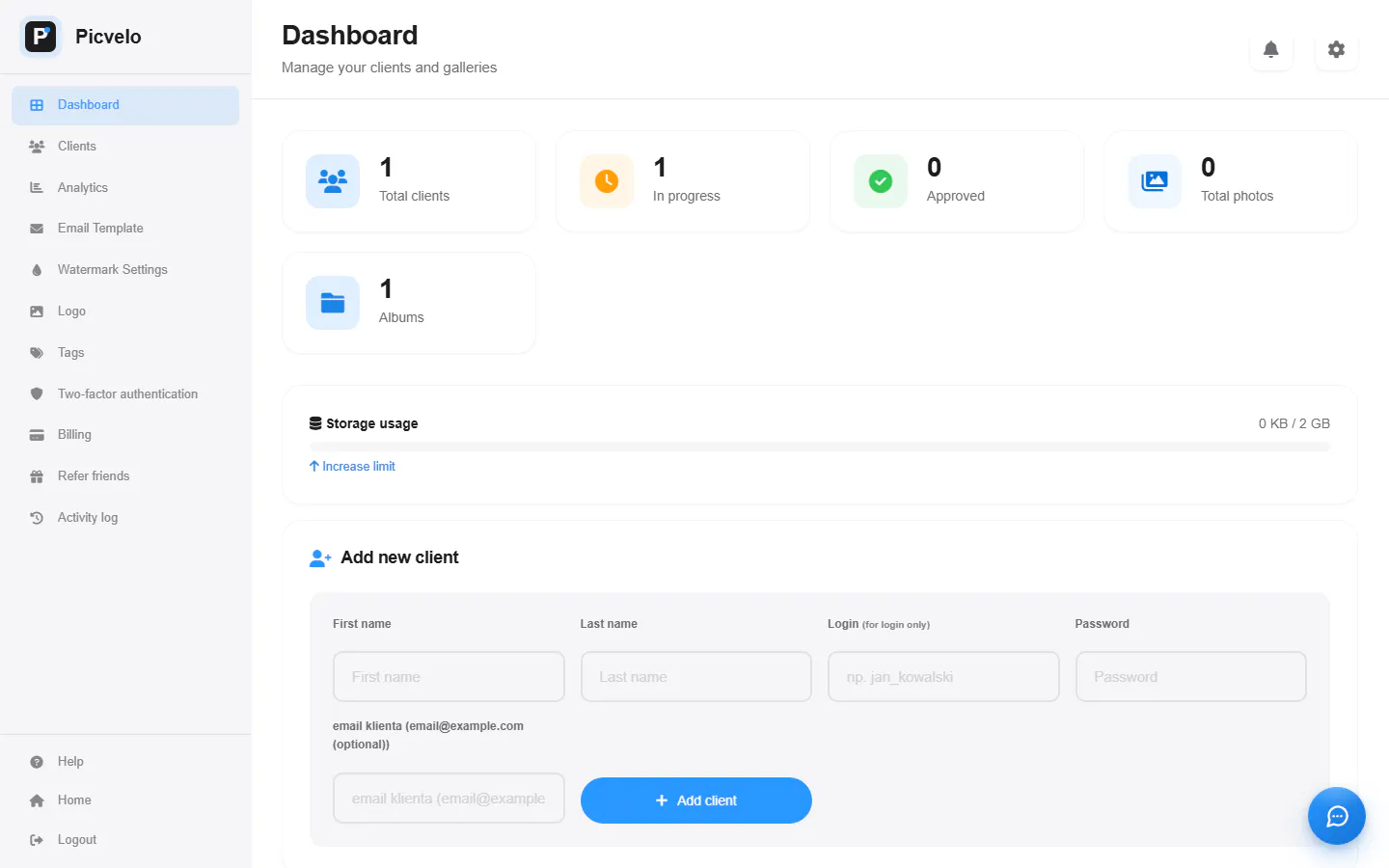Click the Logout link label
The width and height of the screenshot is (1389, 868).
tap(77, 840)
